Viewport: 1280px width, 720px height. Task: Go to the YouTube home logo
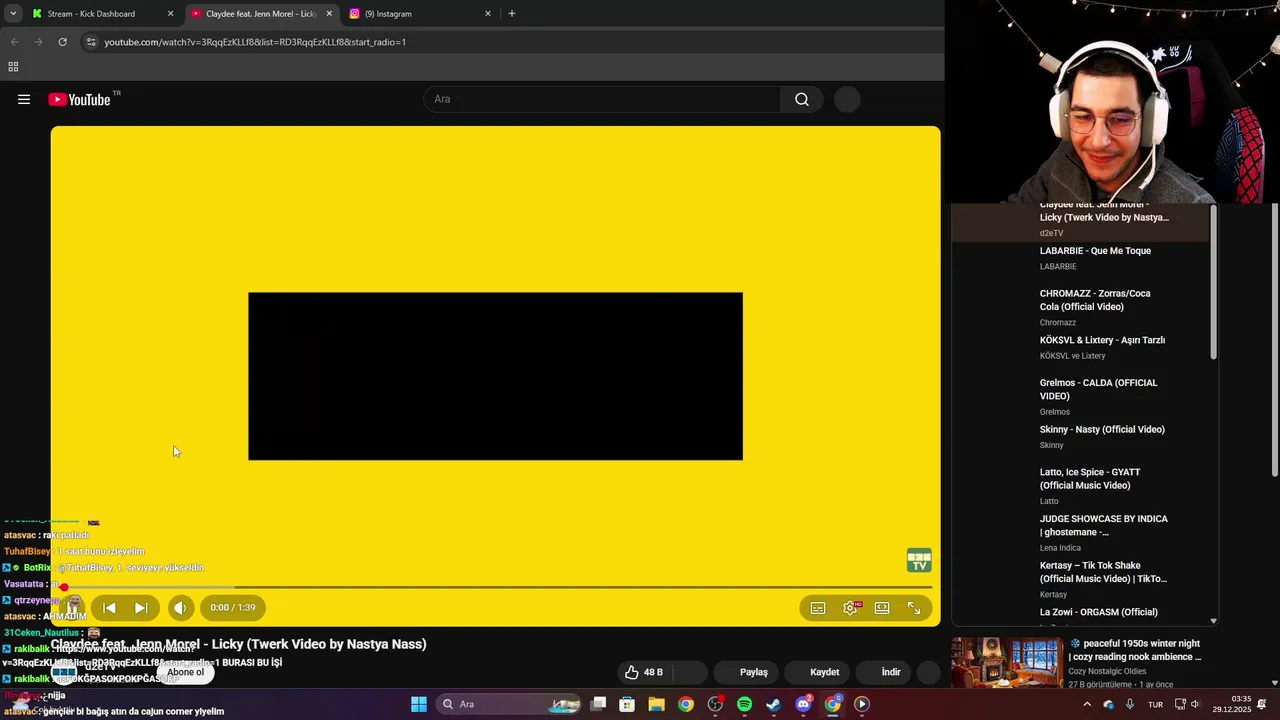tap(79, 99)
